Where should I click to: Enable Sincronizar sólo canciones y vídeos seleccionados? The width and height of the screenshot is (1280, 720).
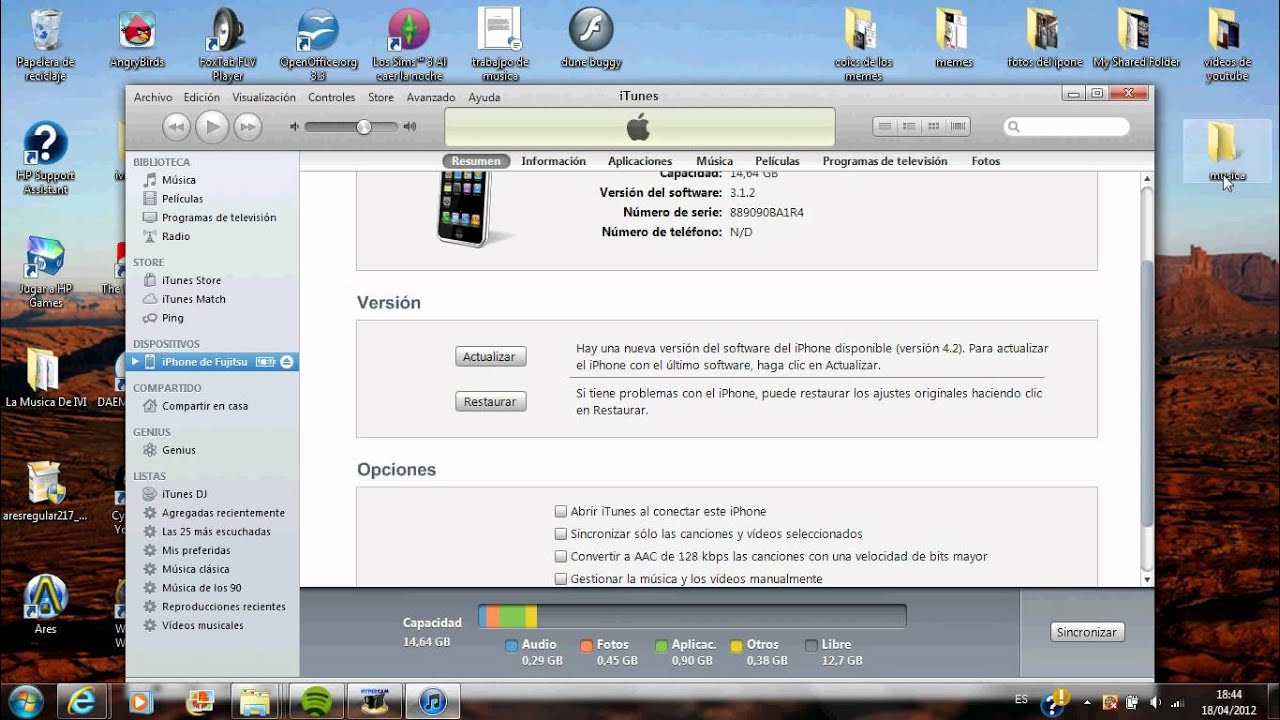point(561,534)
